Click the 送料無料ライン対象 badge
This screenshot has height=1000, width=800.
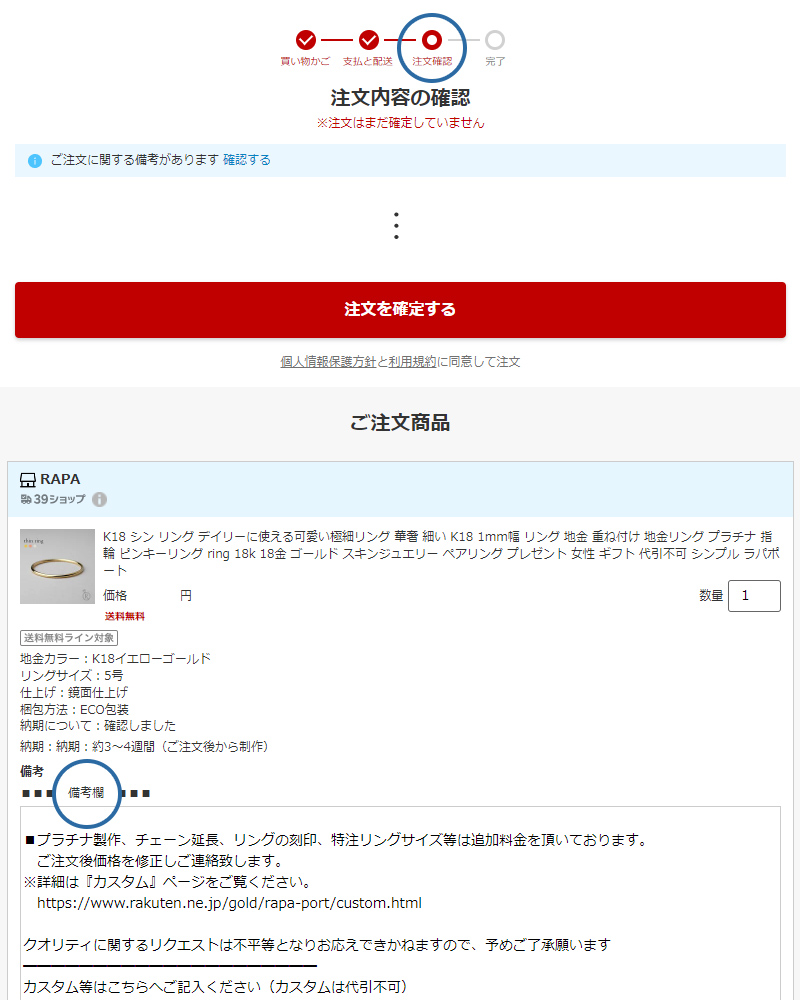pos(69,638)
